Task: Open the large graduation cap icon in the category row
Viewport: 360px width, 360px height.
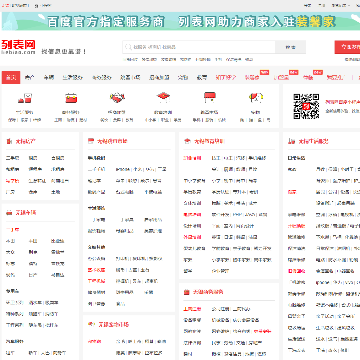Action: pyautogui.click(x=163, y=98)
